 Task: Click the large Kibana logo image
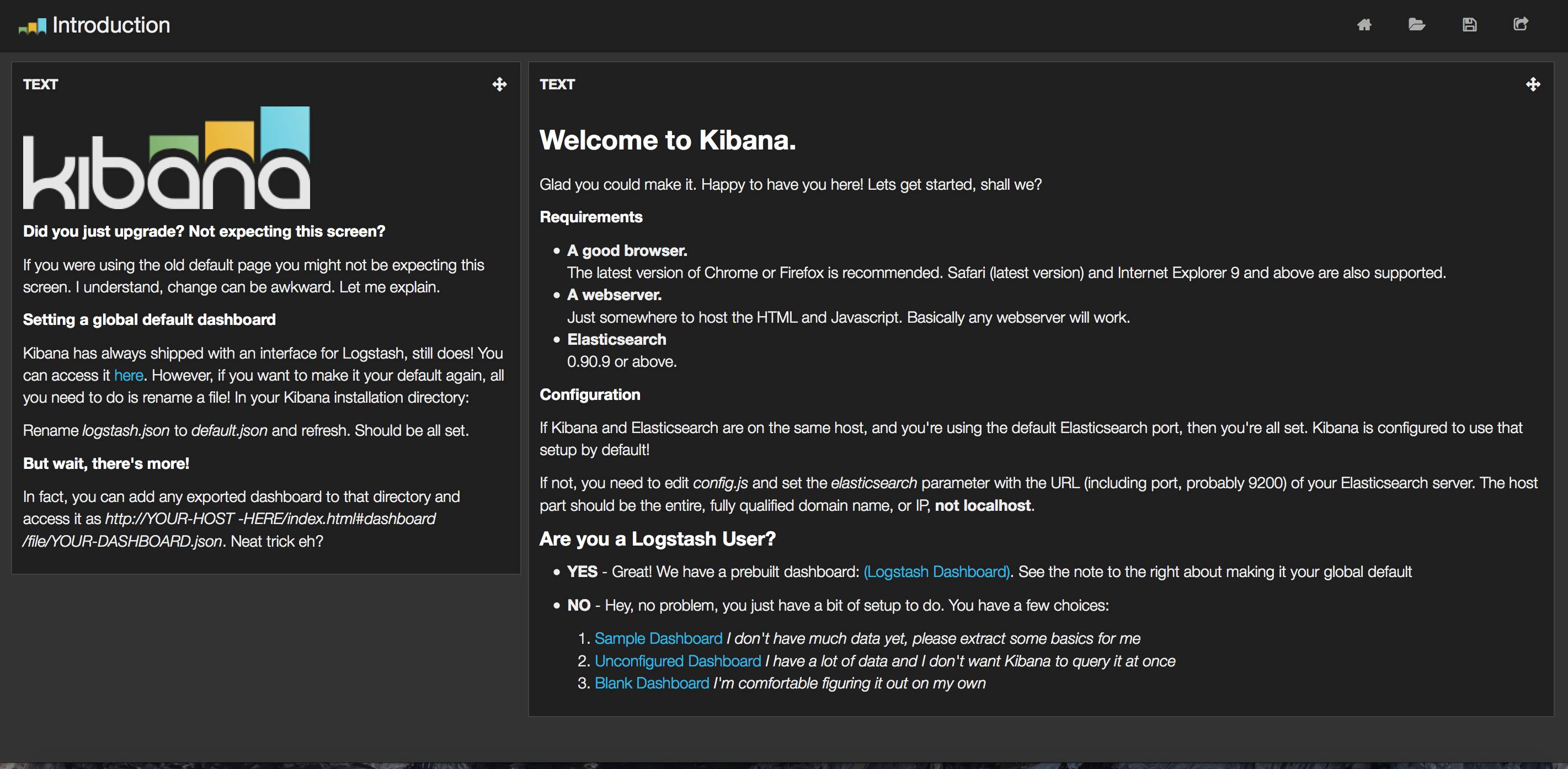pyautogui.click(x=166, y=158)
